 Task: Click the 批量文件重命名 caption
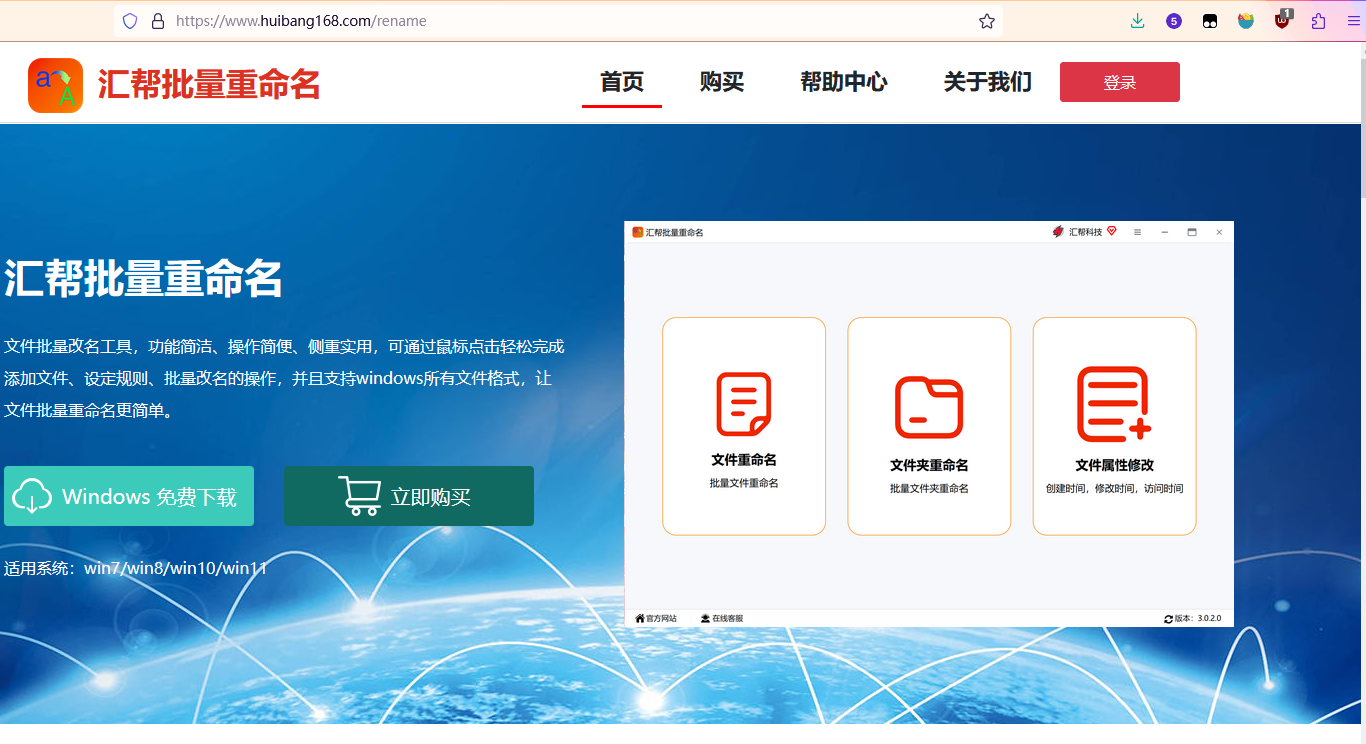pos(744,483)
